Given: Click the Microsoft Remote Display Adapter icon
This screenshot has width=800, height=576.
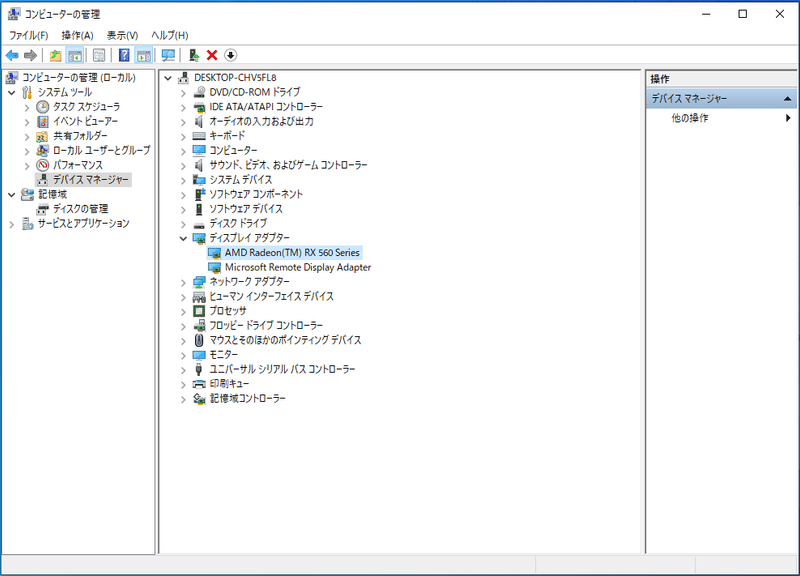Looking at the screenshot, I should pos(215,267).
